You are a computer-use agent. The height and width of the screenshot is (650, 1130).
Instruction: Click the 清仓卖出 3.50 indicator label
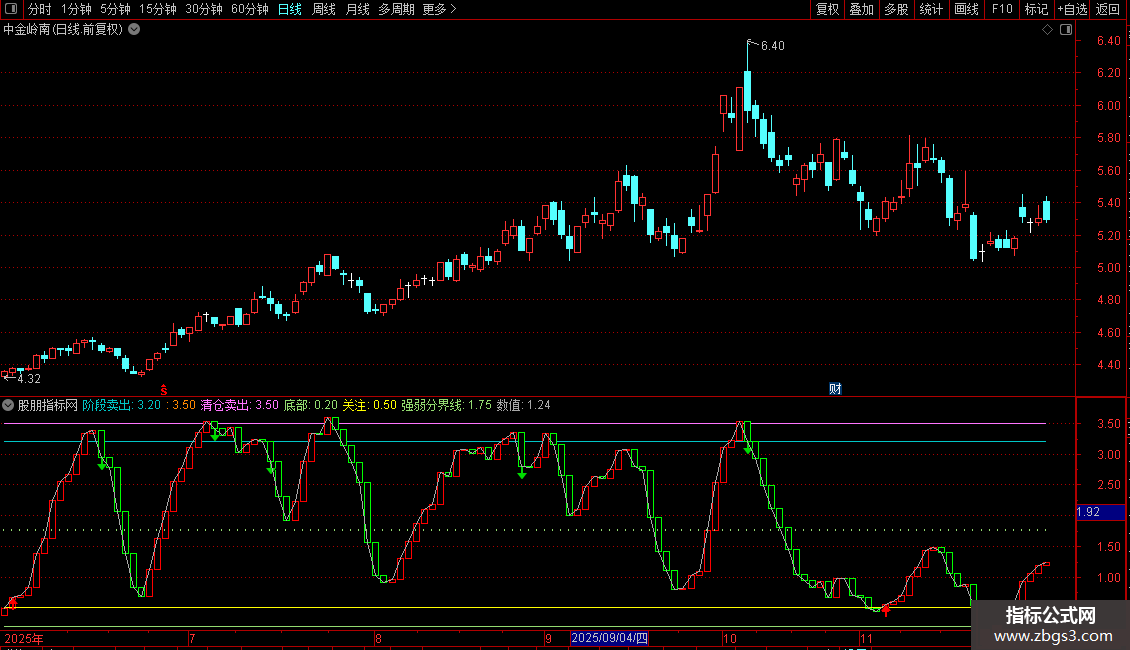coord(239,405)
